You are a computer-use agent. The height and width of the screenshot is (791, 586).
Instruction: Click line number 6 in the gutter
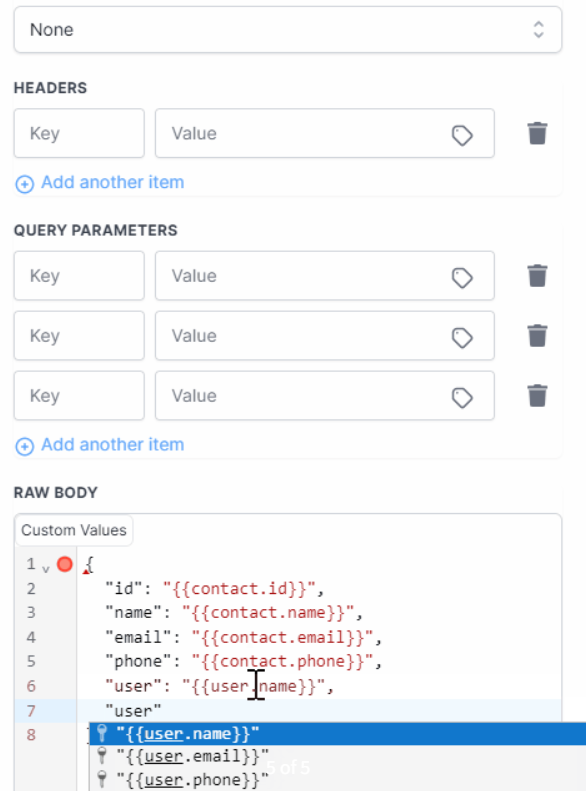(x=31, y=686)
